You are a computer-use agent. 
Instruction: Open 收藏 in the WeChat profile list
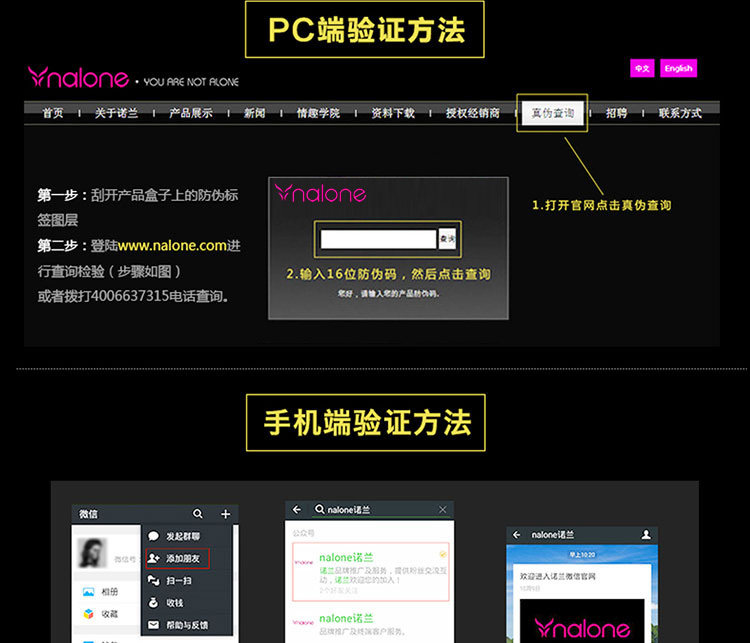point(106,614)
